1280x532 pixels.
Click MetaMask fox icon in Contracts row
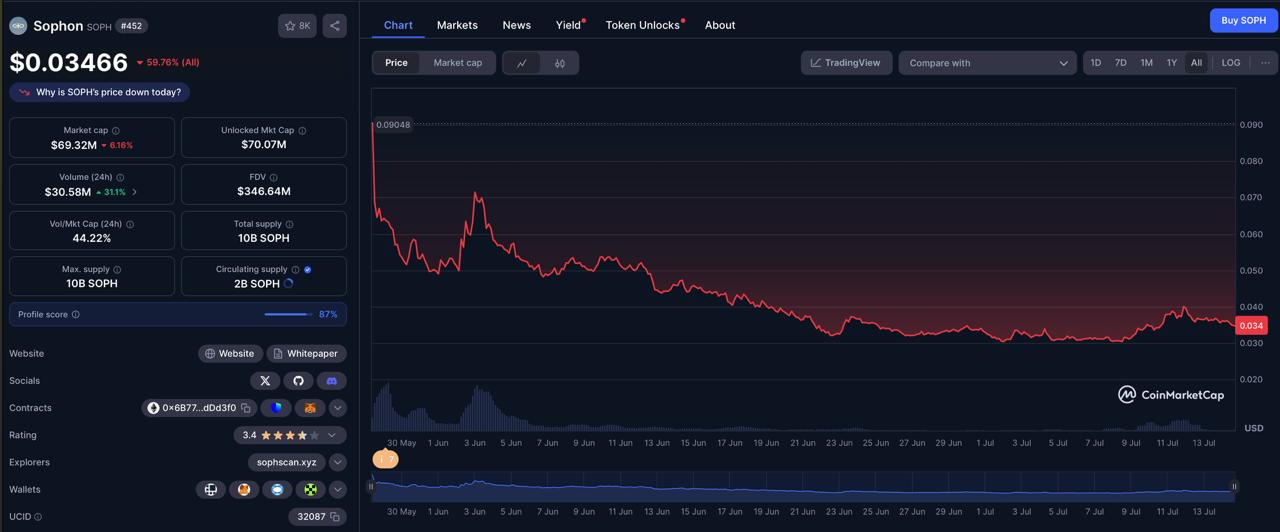tap(310, 408)
